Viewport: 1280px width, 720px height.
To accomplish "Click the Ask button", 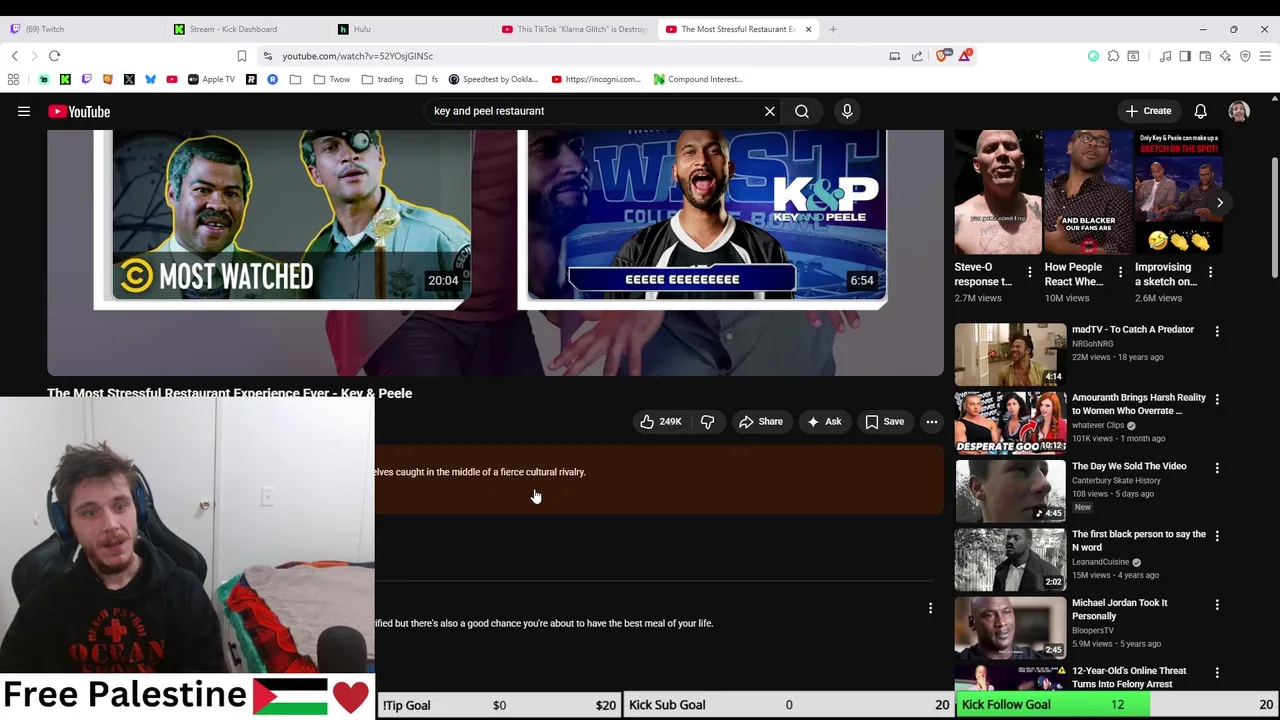I will (x=824, y=421).
